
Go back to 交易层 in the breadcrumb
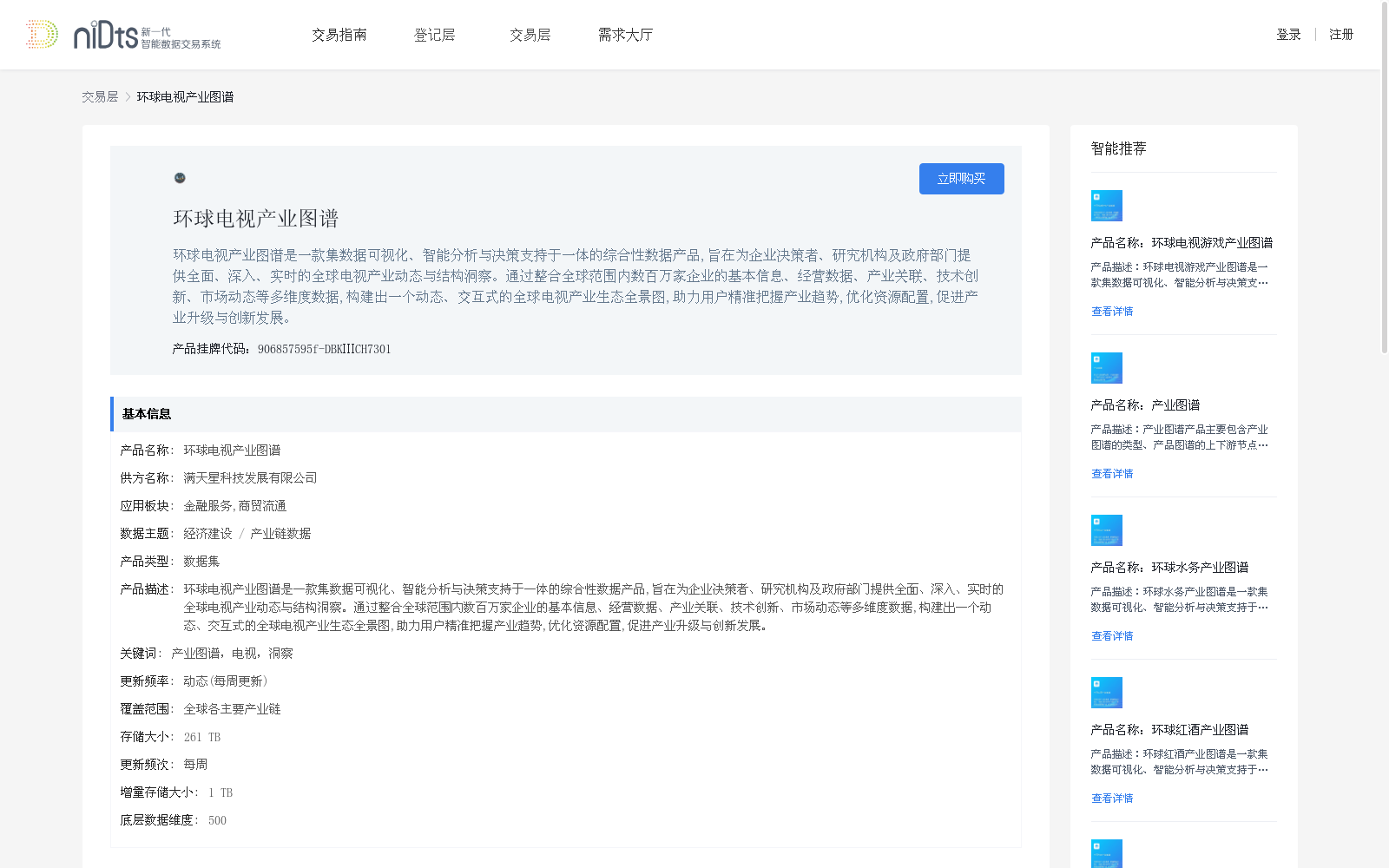(100, 97)
